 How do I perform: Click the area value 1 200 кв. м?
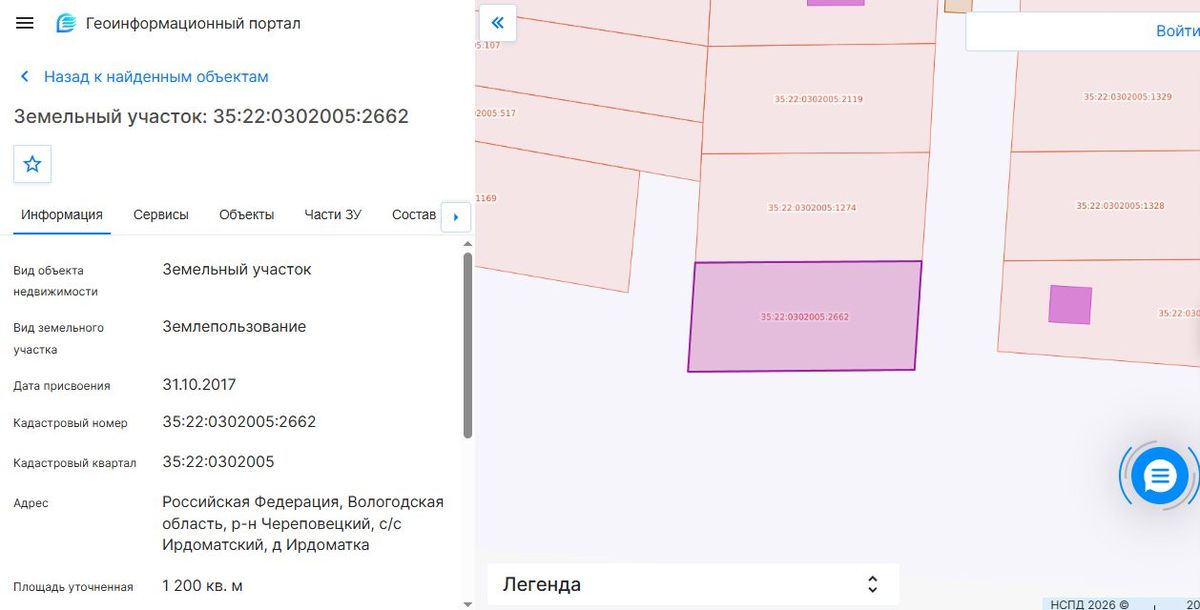click(x=203, y=586)
